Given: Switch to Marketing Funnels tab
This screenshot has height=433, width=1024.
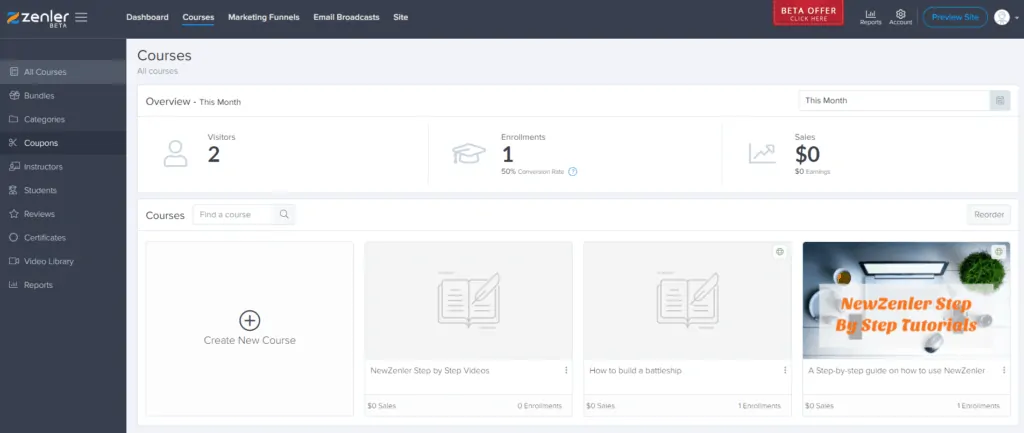Looking at the screenshot, I should tap(263, 17).
